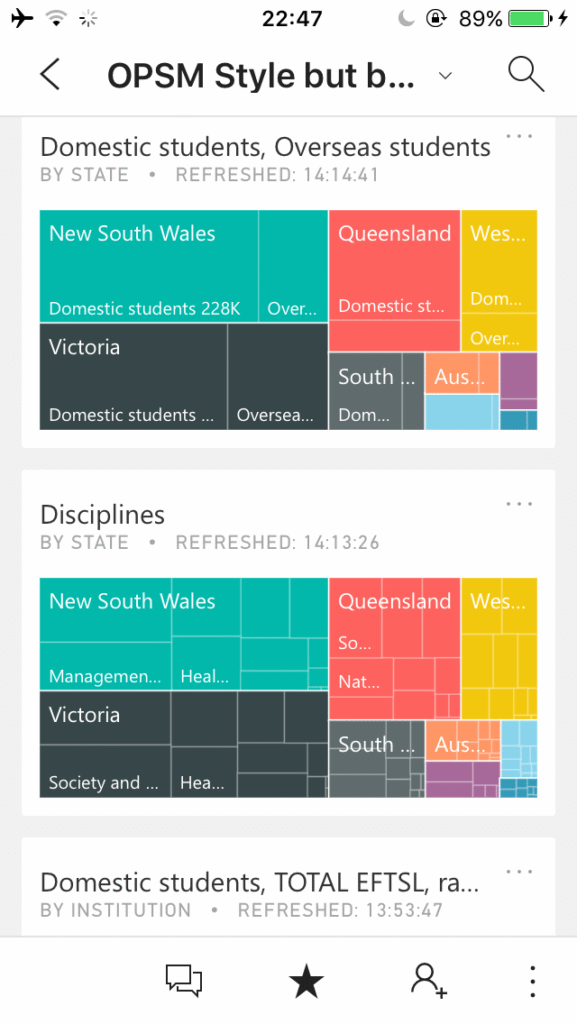Select Victoria Overseas students block
Viewport: 577px width, 1024px height.
[x=278, y=376]
